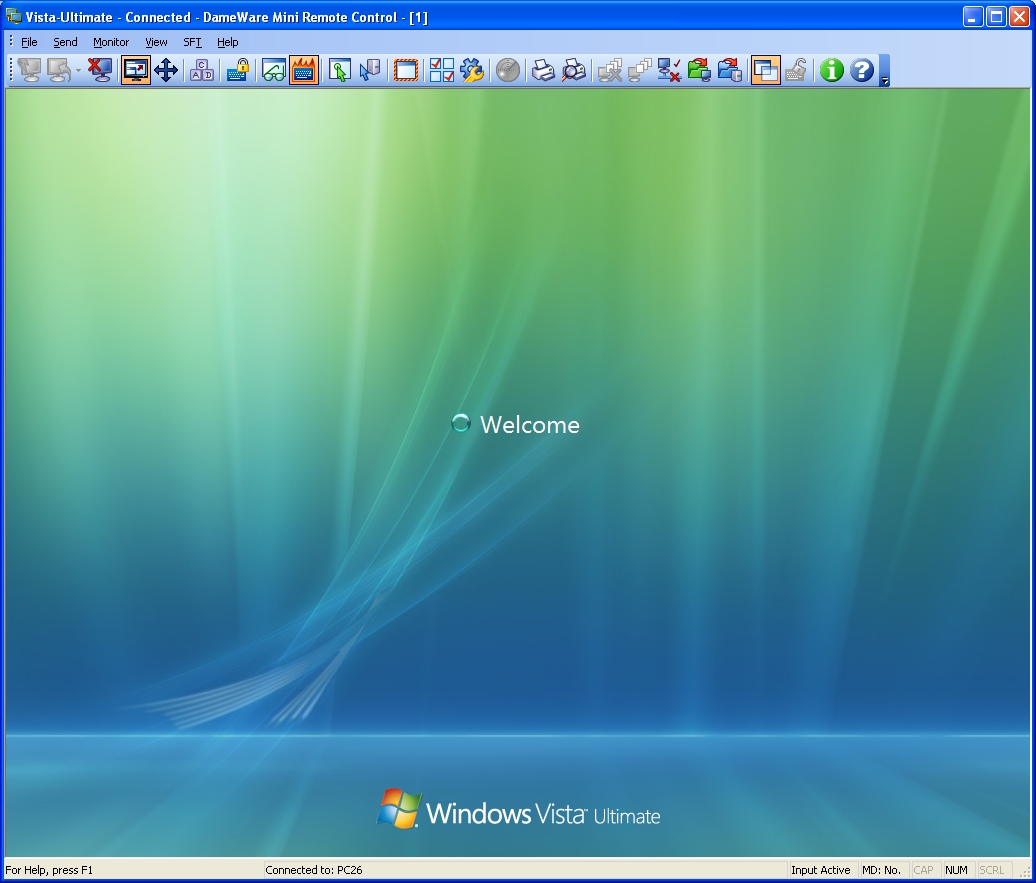1036x883 pixels.
Task: Open the dropdown arrow beside the Reconnect icon
Action: (x=78, y=70)
